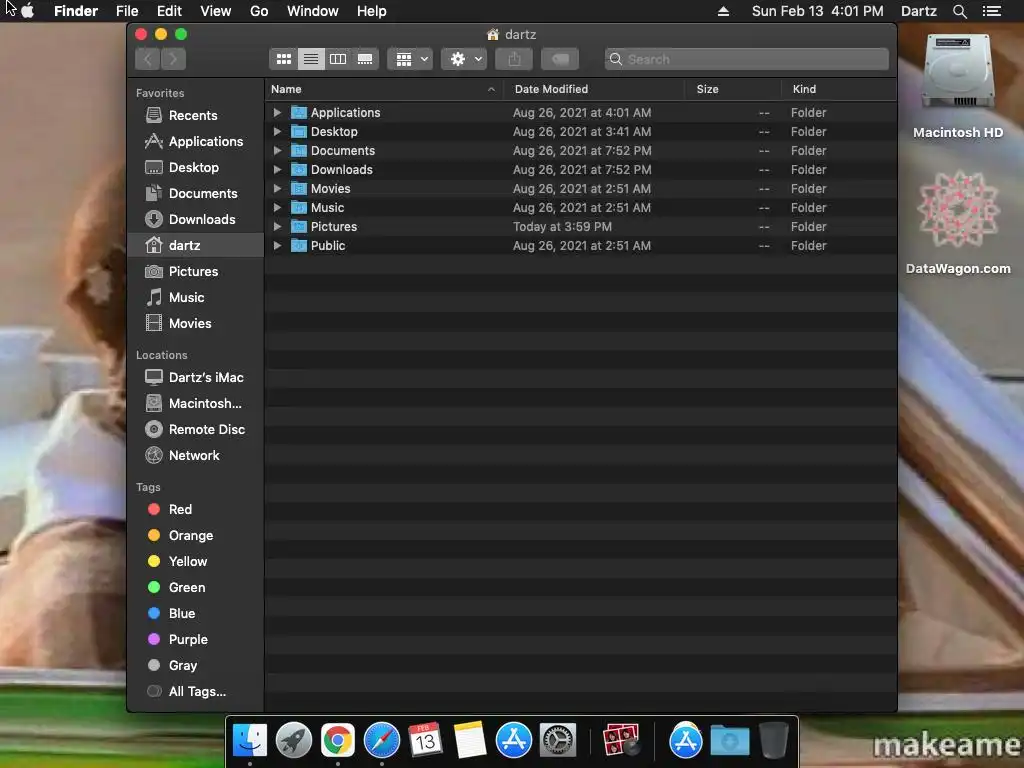Screen dimensions: 1024x768
Task: Select Downloads in the sidebar Favorites
Action: coord(195,219)
